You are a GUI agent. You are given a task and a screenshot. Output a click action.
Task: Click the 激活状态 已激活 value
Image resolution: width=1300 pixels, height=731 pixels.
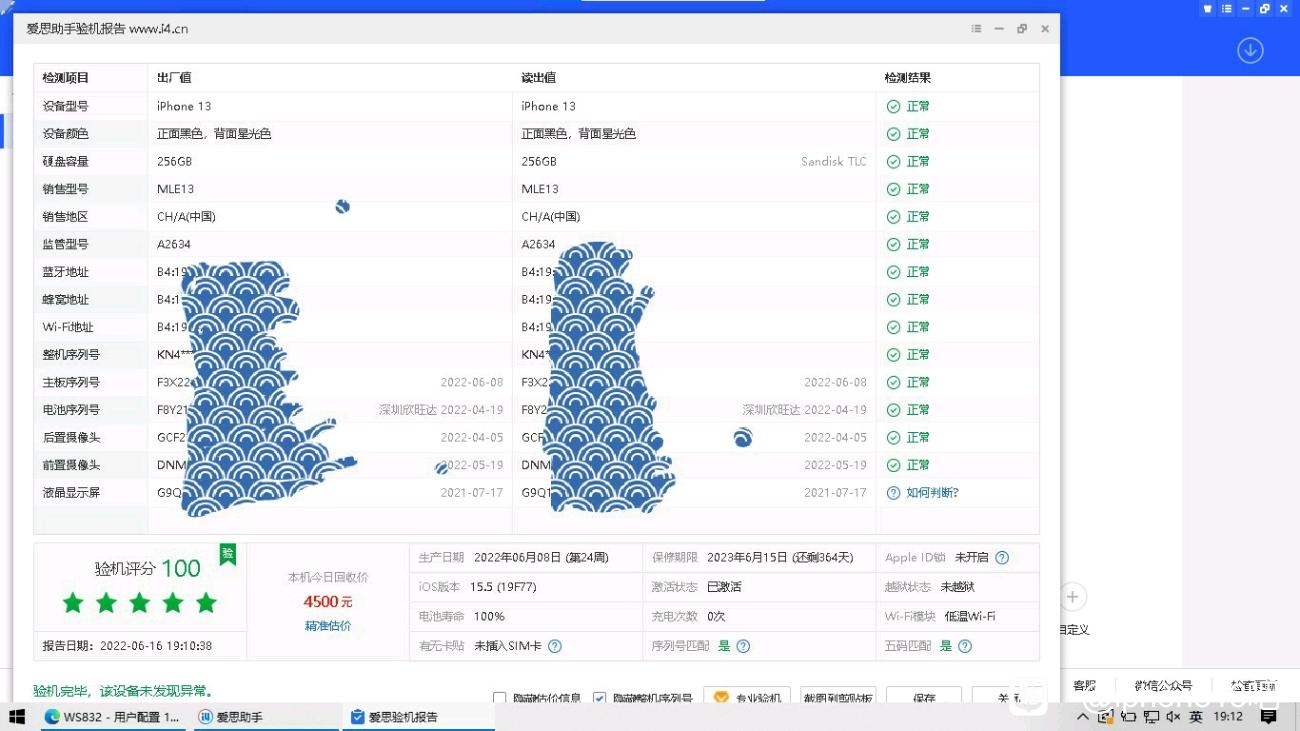724,587
